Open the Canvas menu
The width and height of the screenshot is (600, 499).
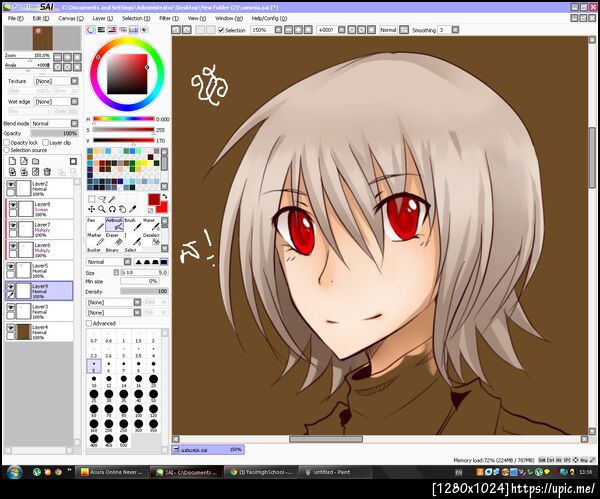pos(71,18)
